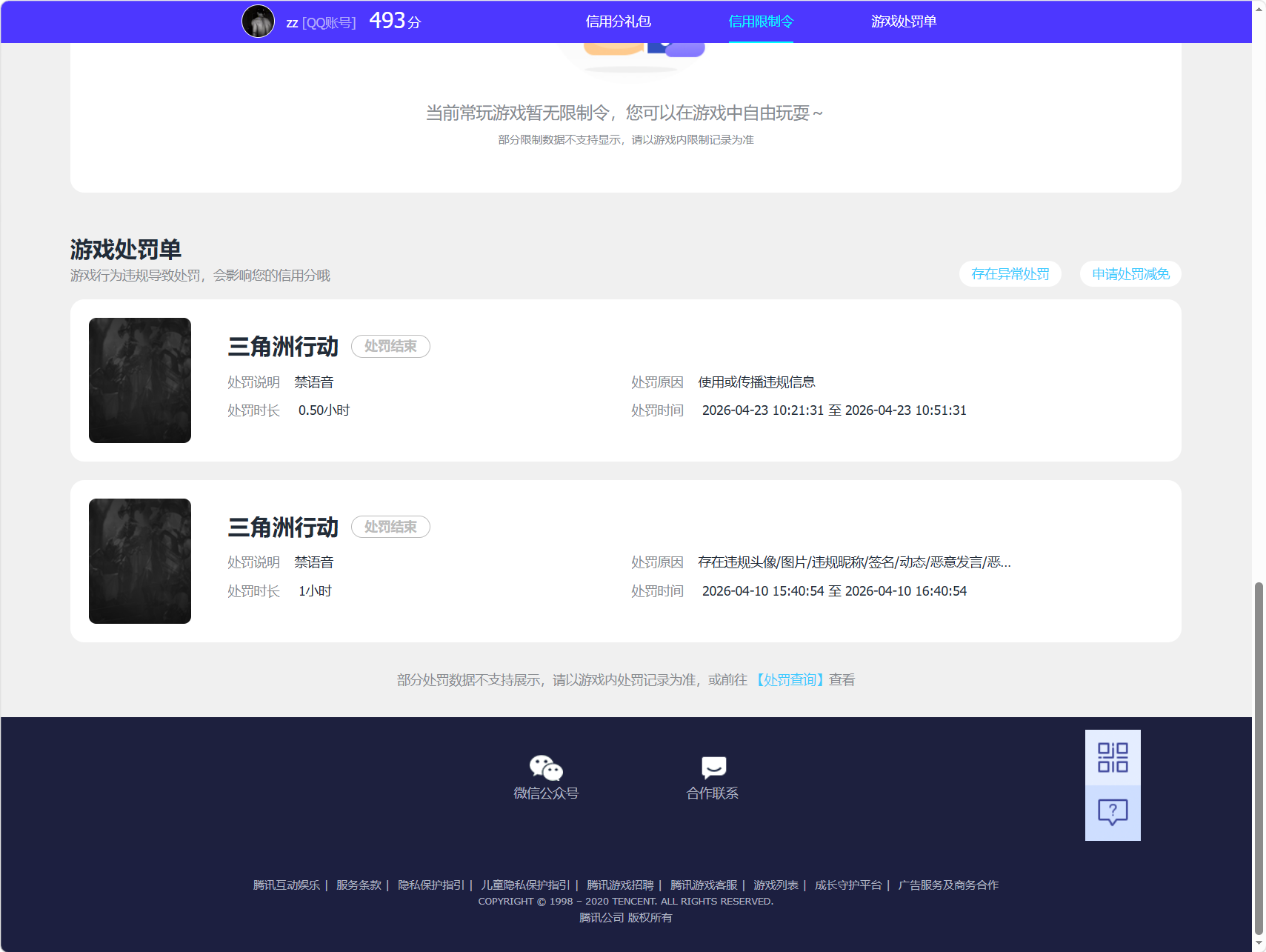The height and width of the screenshot is (952, 1266).
Task: Click time range 2026-04-10 15:40:54
Action: [834, 591]
